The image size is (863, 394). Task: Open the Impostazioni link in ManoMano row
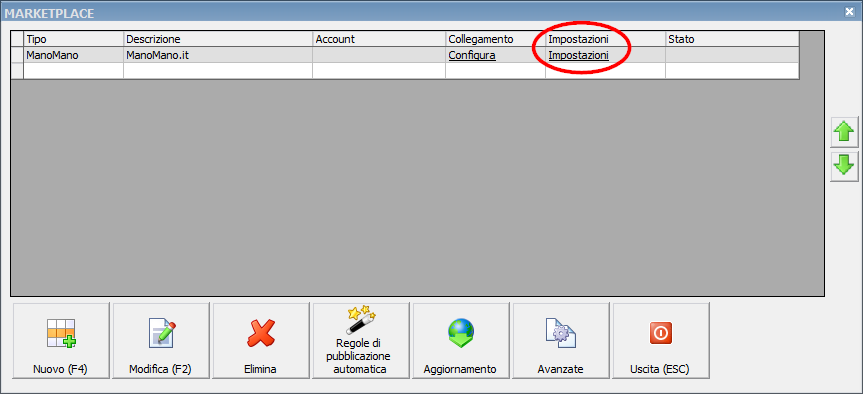578,55
